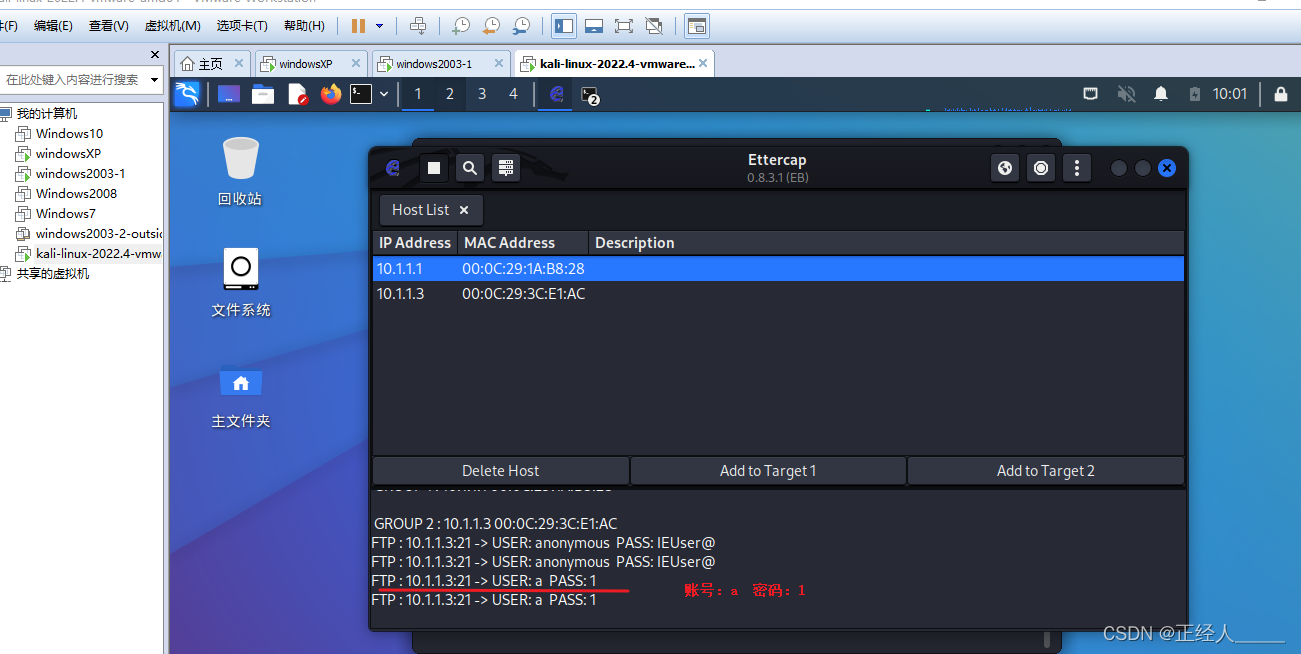Click Kali power manager battery icon
The image size is (1301, 654).
[x=1194, y=94]
